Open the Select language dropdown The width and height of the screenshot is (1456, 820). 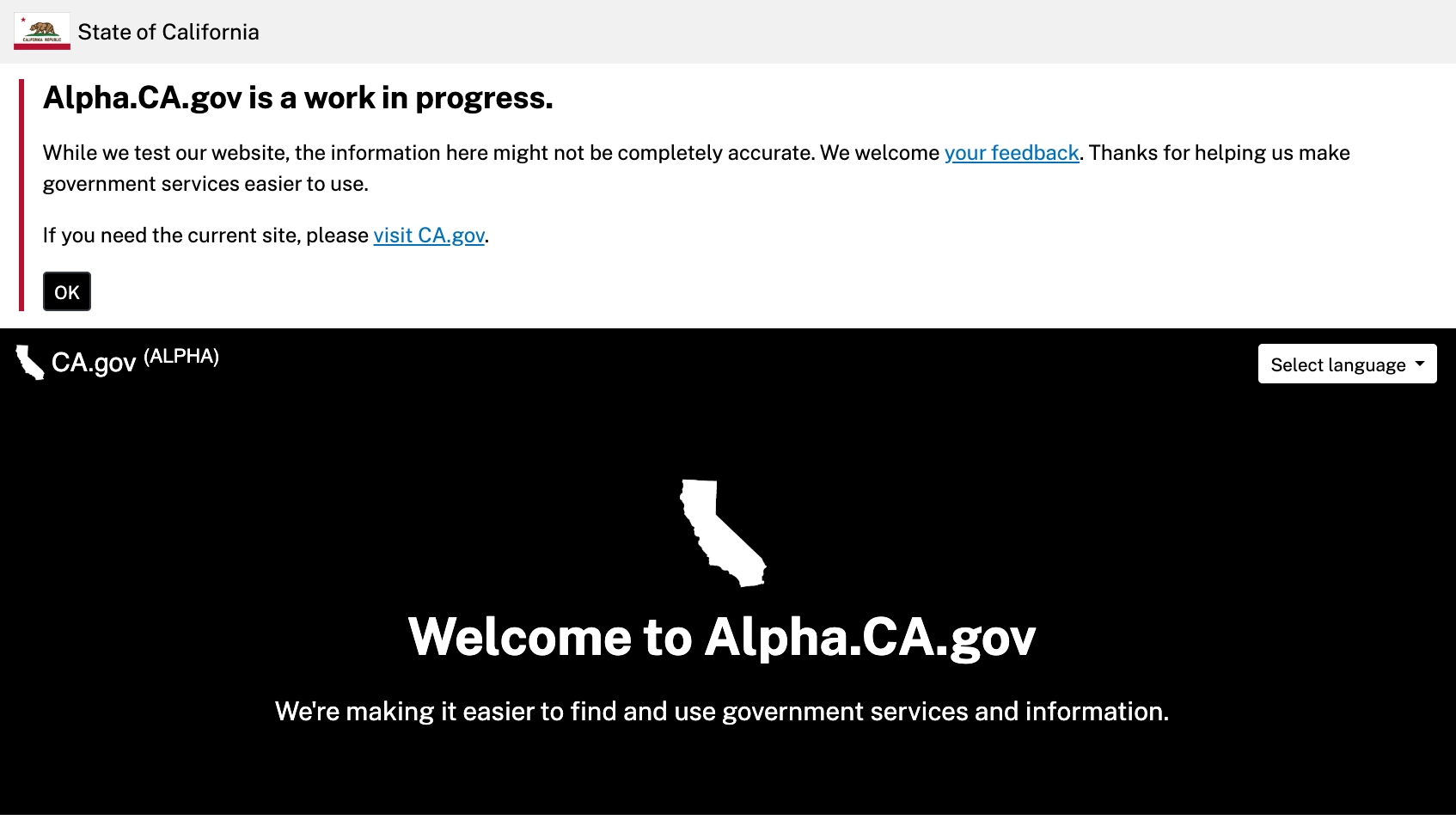(x=1347, y=364)
